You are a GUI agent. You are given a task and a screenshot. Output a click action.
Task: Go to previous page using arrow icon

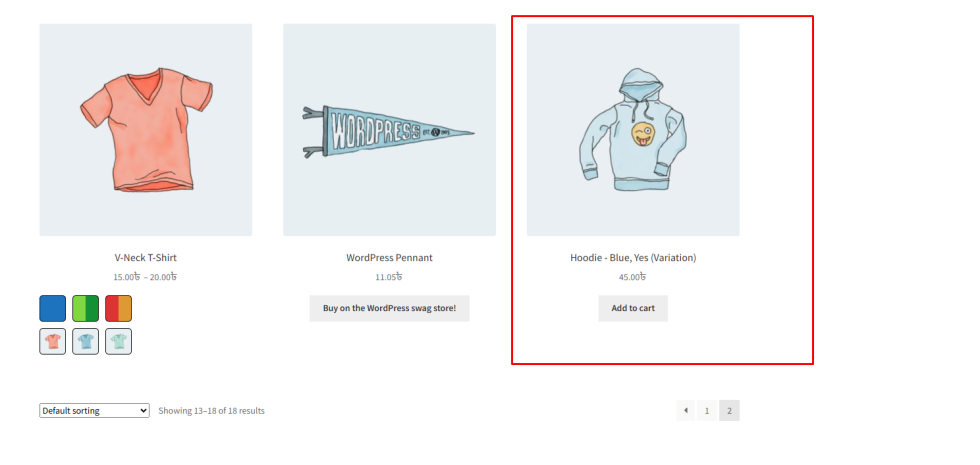click(x=686, y=411)
